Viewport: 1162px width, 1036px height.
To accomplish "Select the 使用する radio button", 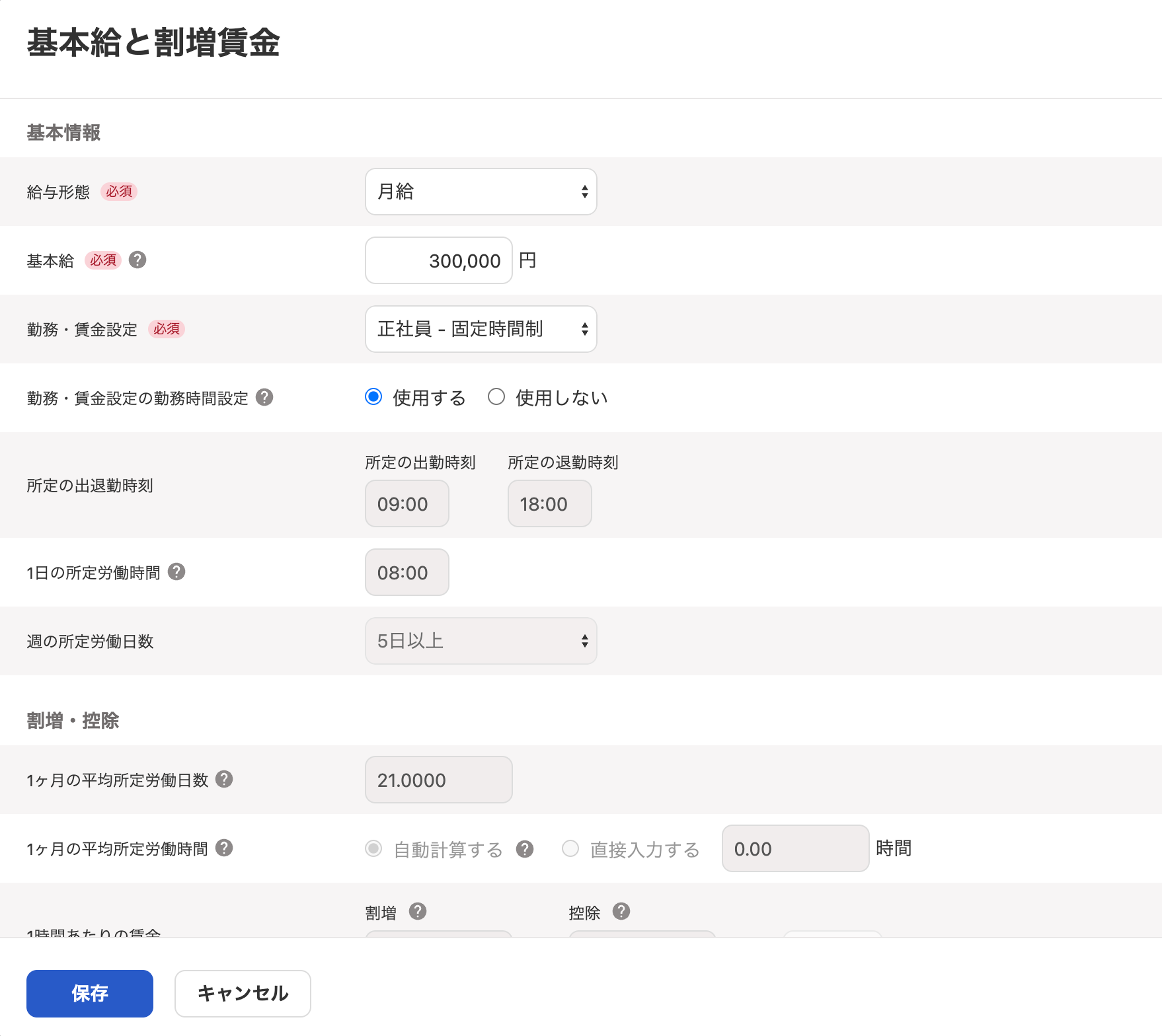I will point(373,397).
